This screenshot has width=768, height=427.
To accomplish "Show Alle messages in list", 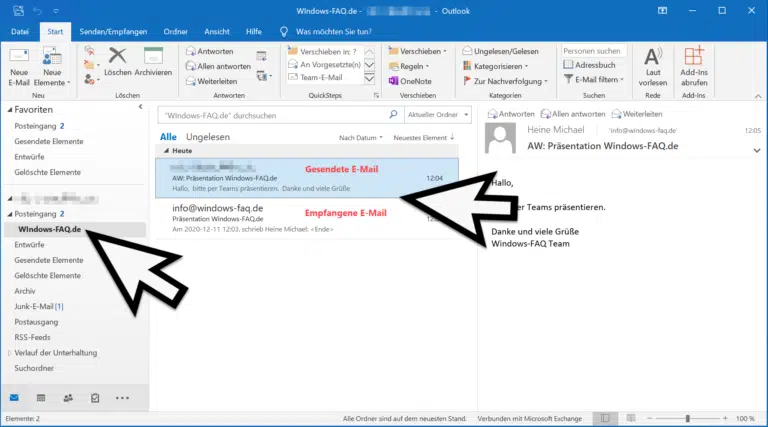I will pyautogui.click(x=168, y=136).
